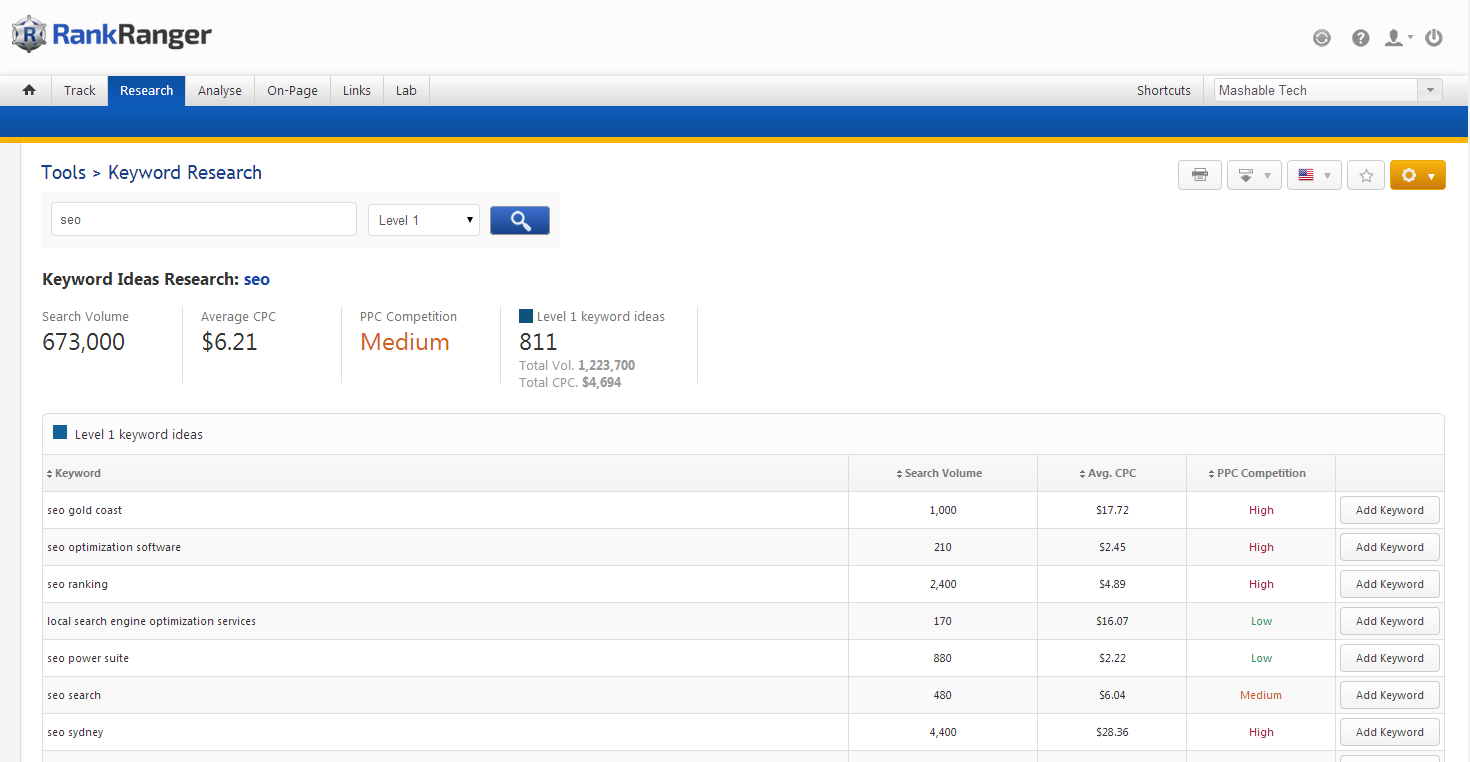Switch to the Analyse tab
The height and width of the screenshot is (762, 1470).
pyautogui.click(x=220, y=90)
